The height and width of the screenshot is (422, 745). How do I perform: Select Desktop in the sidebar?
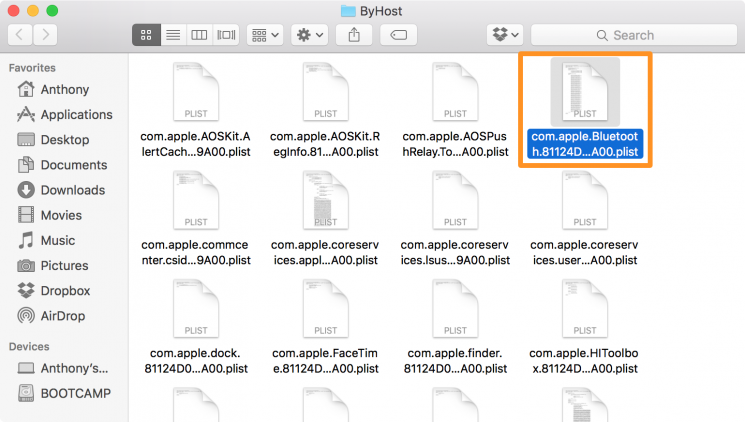[53, 140]
